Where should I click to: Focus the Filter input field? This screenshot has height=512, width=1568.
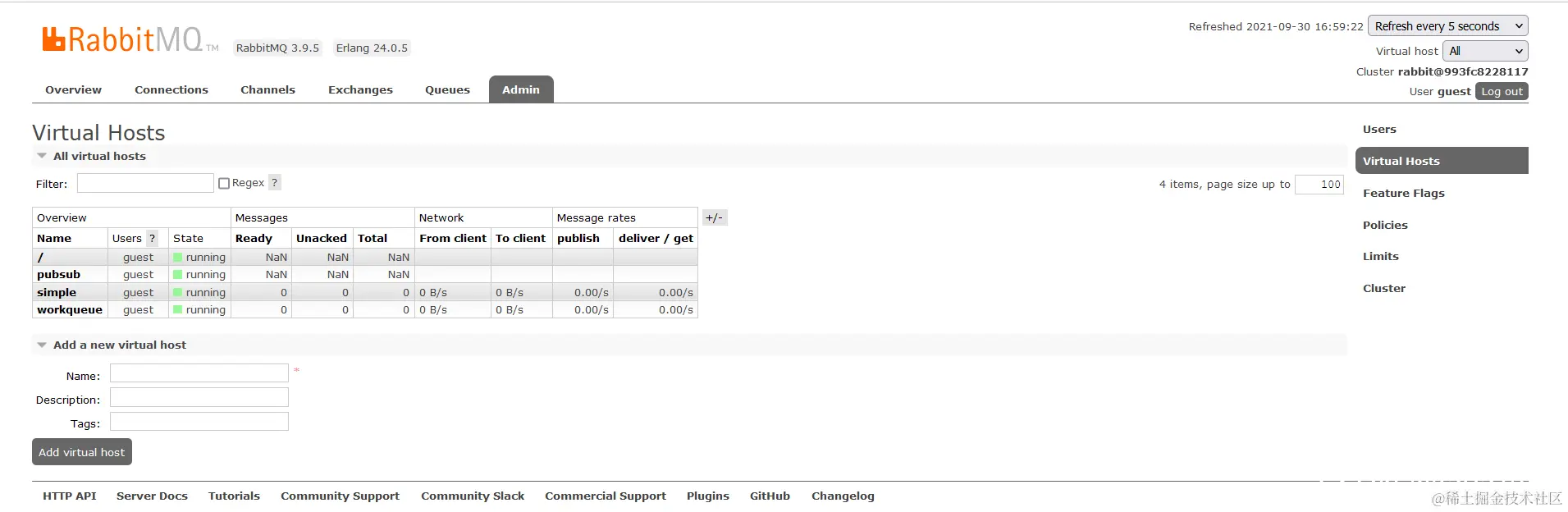click(x=145, y=183)
